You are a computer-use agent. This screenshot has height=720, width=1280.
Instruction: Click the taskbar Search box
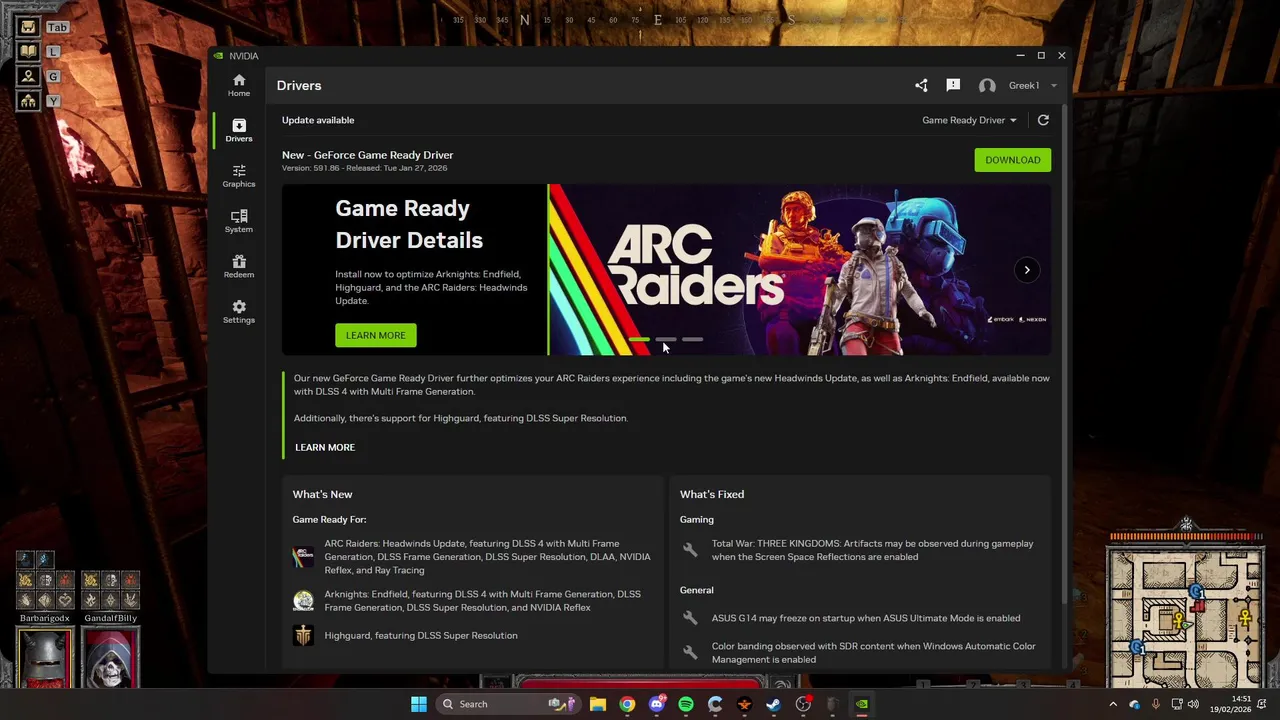(x=507, y=704)
